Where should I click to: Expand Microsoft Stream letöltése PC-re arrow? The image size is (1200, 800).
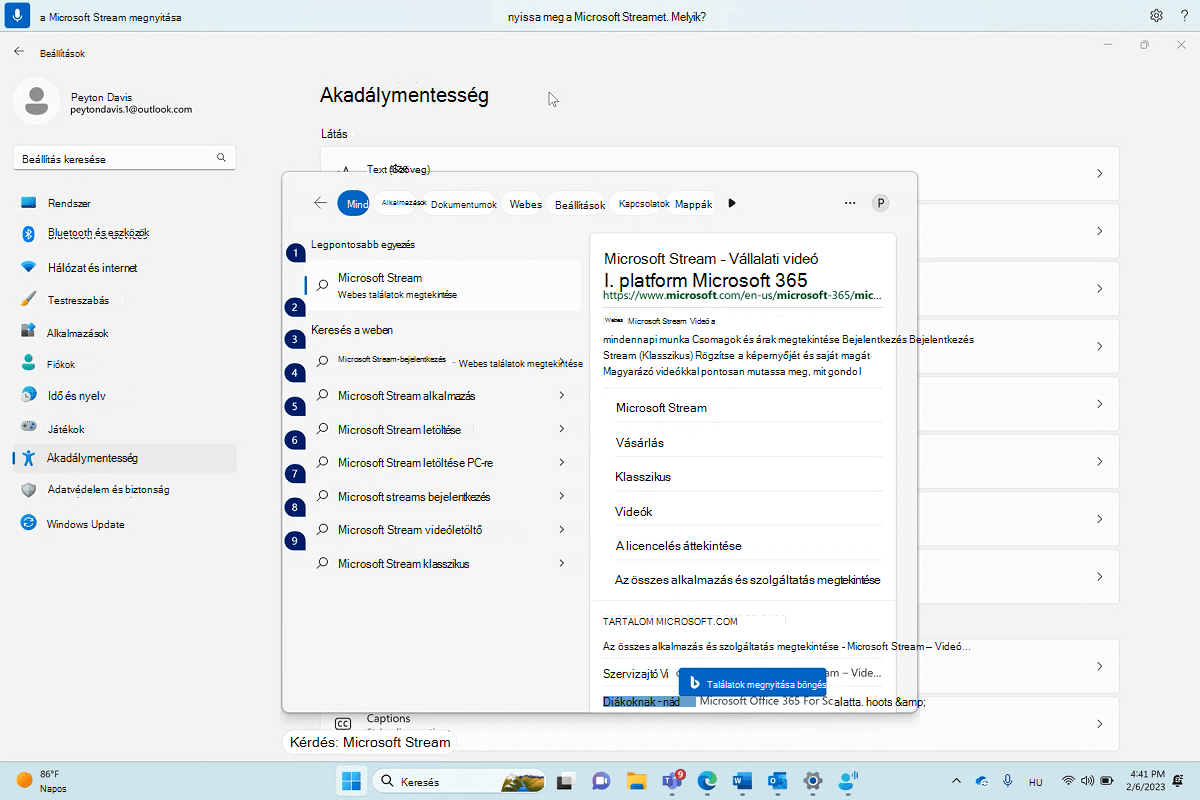[x=562, y=462]
